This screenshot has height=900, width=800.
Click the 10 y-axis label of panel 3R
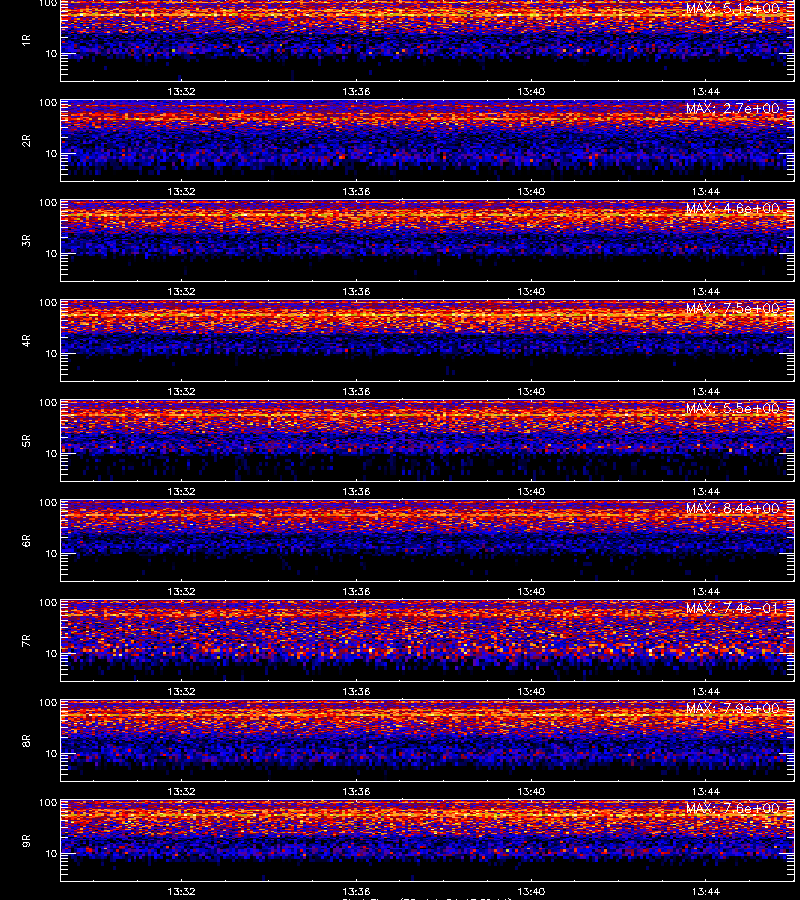[51, 253]
